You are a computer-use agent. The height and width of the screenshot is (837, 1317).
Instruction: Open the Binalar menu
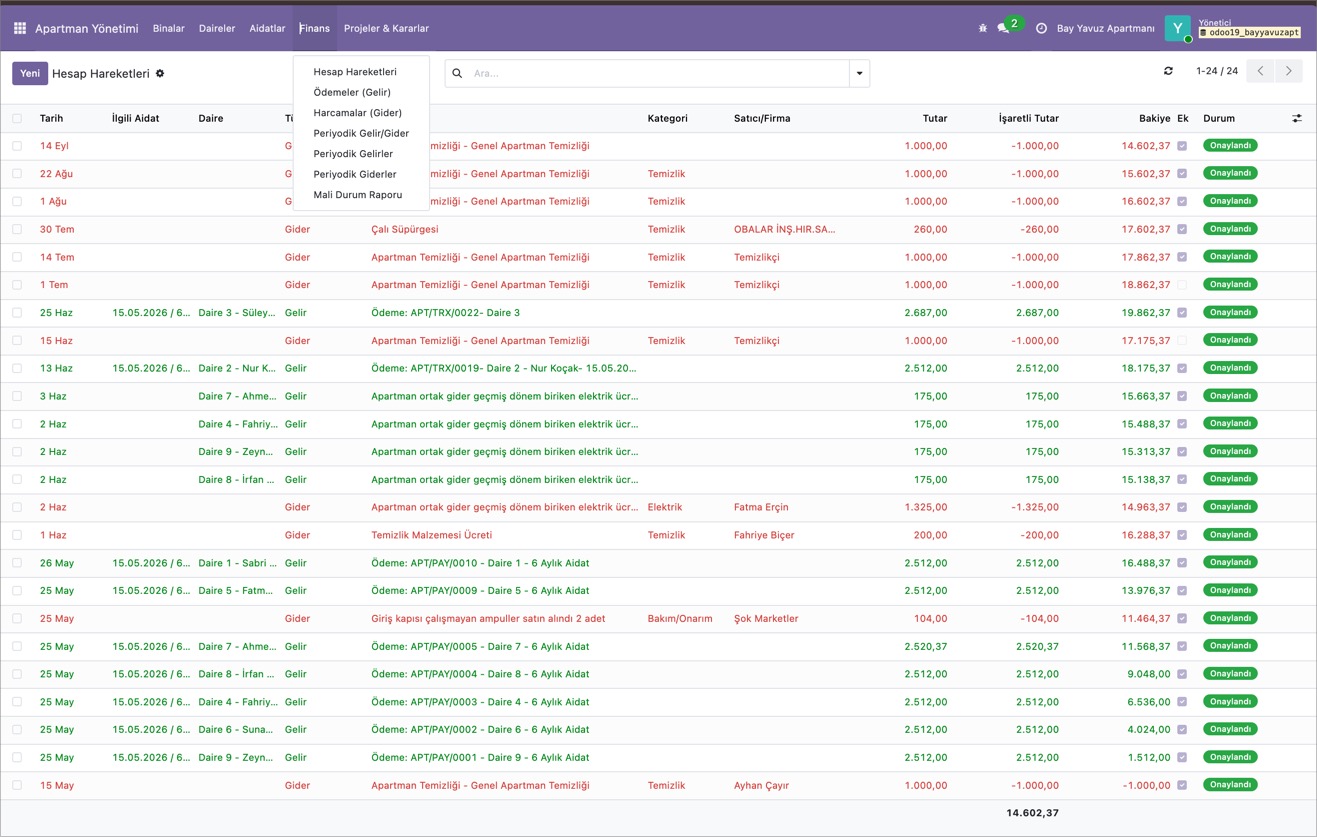pos(168,28)
